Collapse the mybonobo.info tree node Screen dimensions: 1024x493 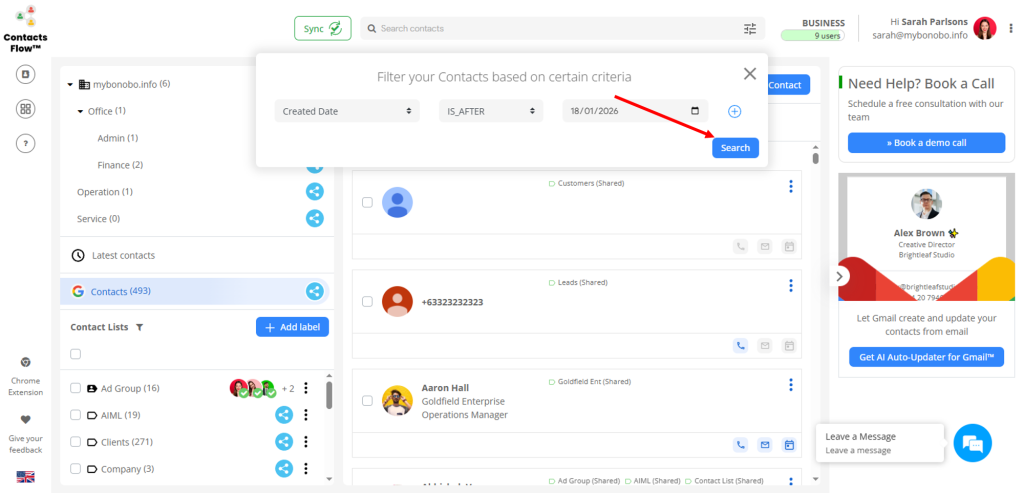point(70,85)
